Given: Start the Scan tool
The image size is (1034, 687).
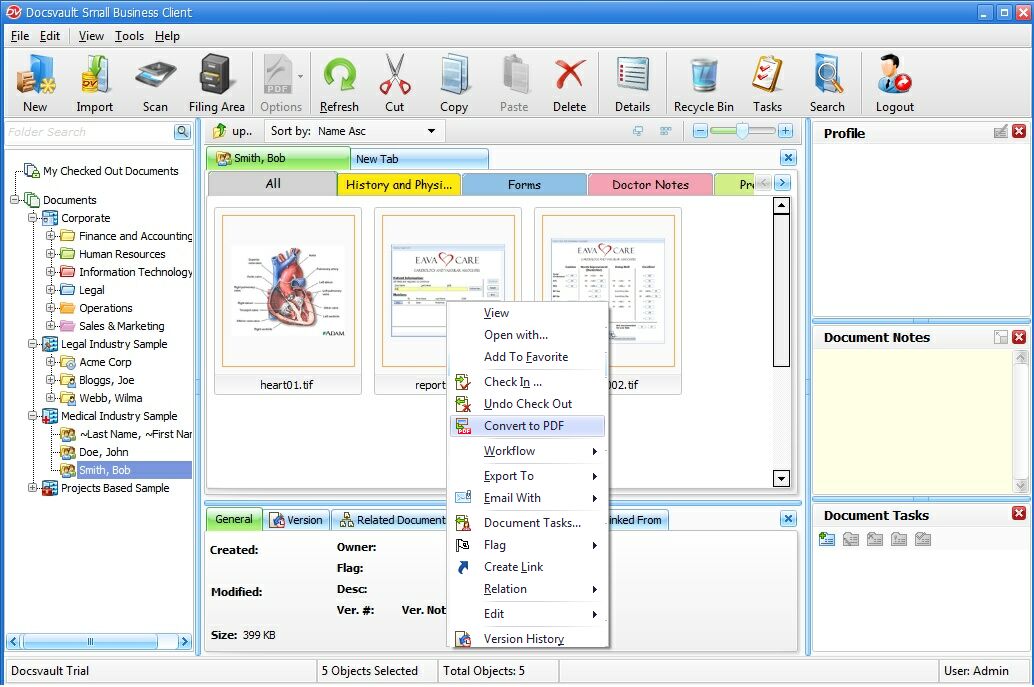Looking at the screenshot, I should [x=155, y=80].
